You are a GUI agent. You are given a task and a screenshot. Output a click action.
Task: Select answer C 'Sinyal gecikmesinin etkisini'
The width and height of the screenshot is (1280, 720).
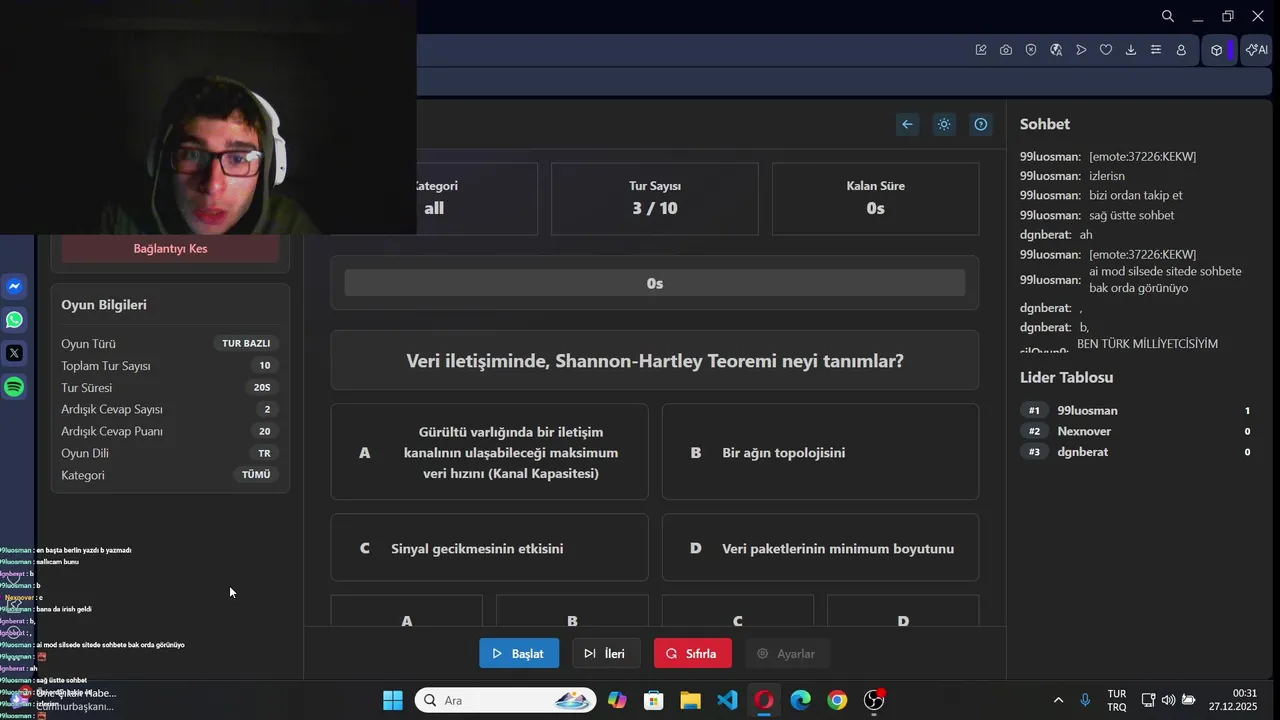(489, 548)
